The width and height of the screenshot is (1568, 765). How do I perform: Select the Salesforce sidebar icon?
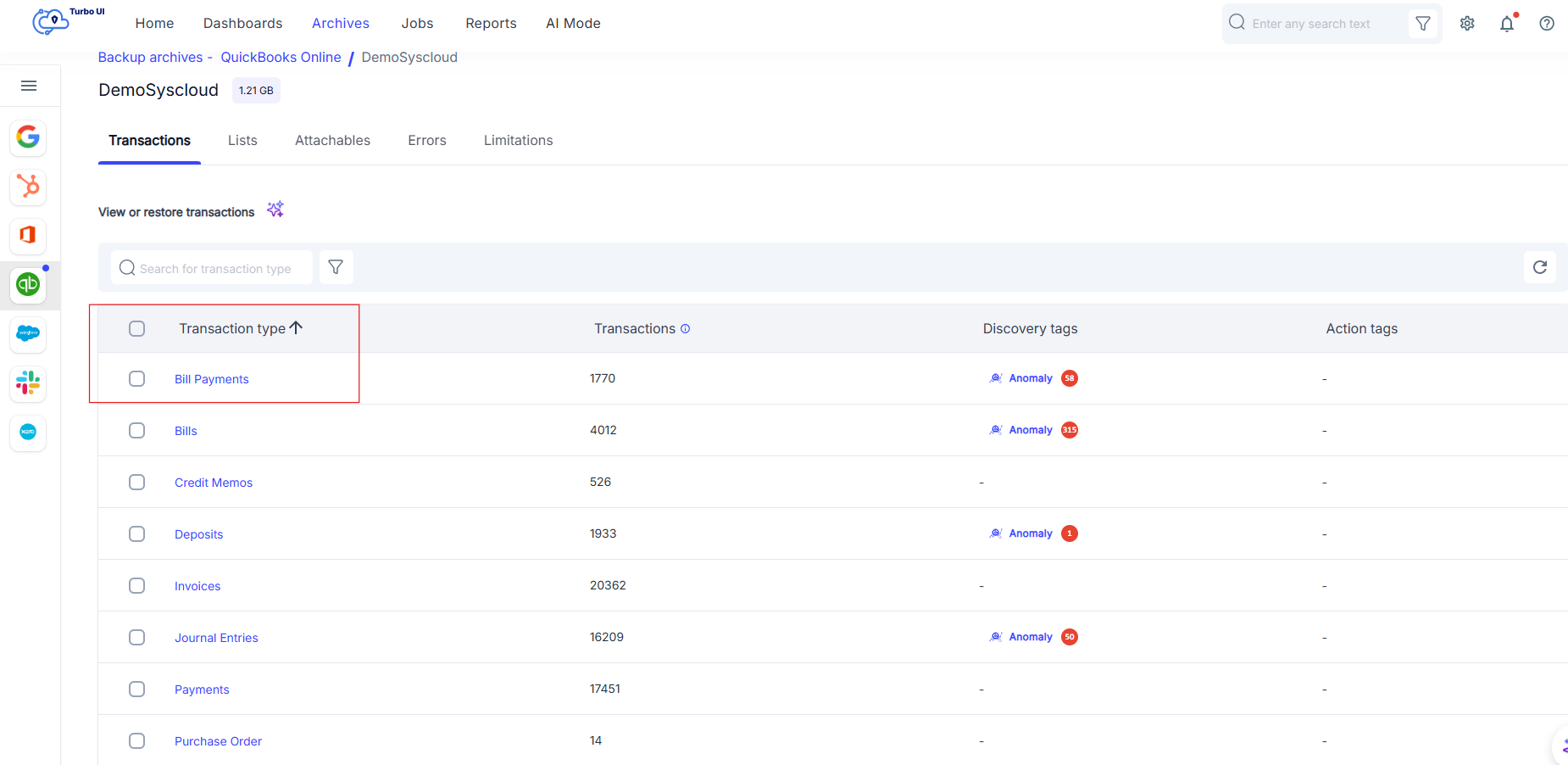tap(28, 333)
